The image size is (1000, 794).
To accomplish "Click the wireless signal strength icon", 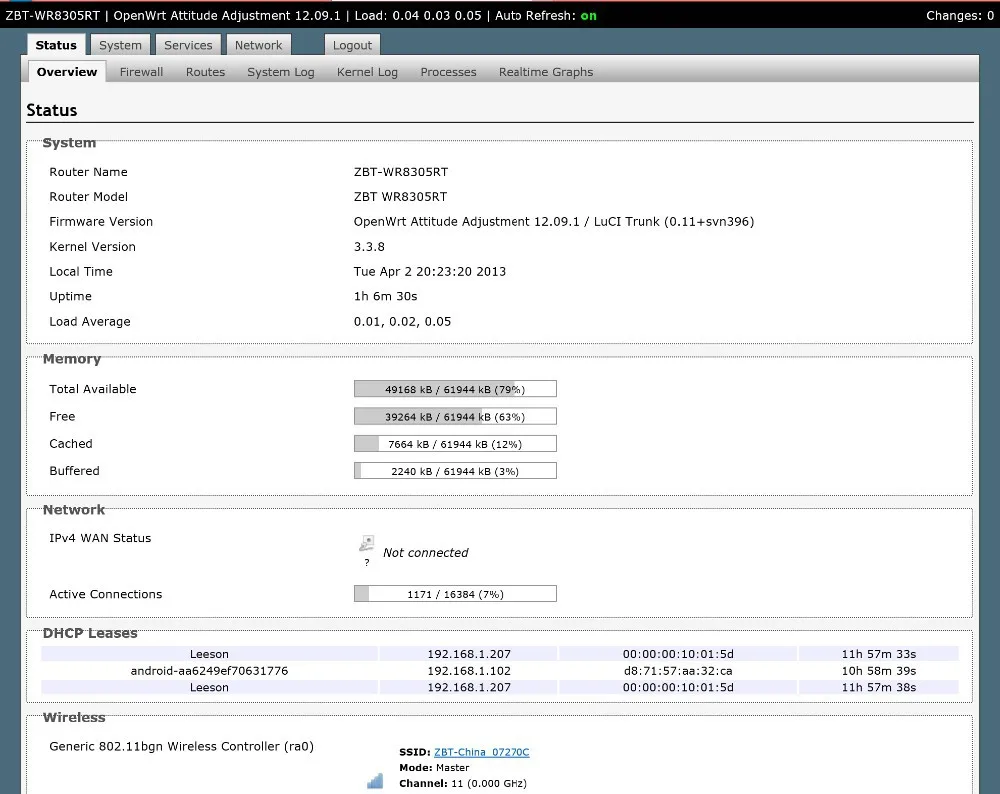I will point(375,781).
